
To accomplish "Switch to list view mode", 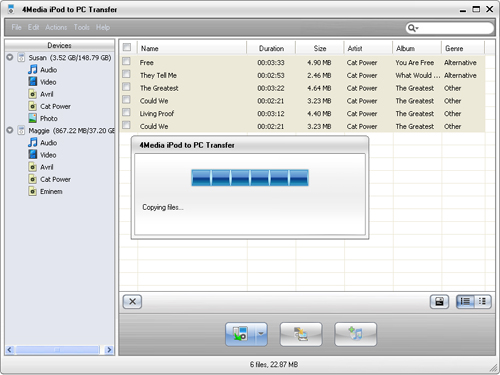I will click(x=465, y=302).
